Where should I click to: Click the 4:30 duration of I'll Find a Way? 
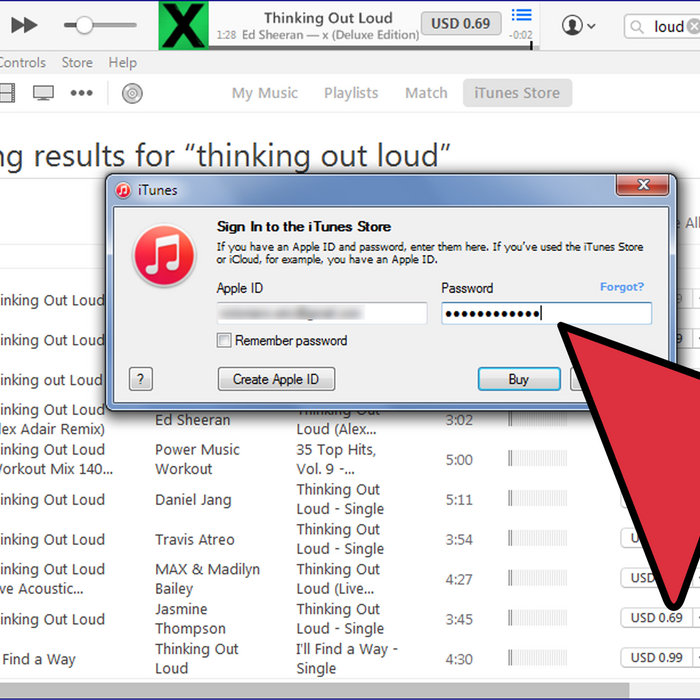coord(458,659)
